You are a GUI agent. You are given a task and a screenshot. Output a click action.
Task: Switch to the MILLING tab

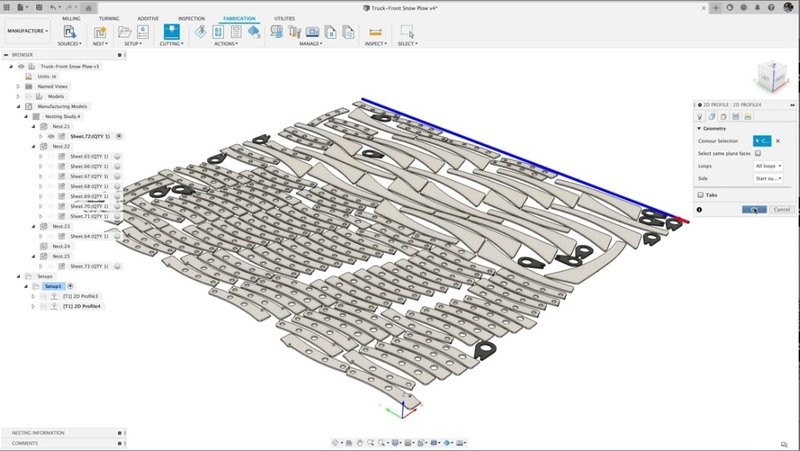pyautogui.click(x=72, y=19)
